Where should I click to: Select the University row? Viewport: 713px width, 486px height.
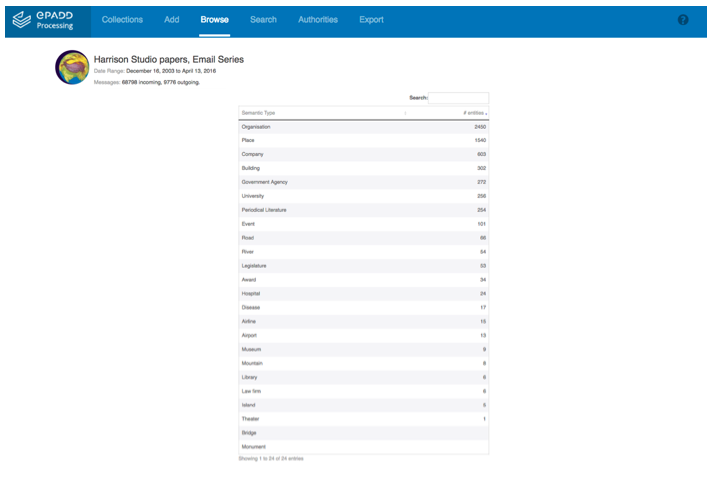click(364, 196)
